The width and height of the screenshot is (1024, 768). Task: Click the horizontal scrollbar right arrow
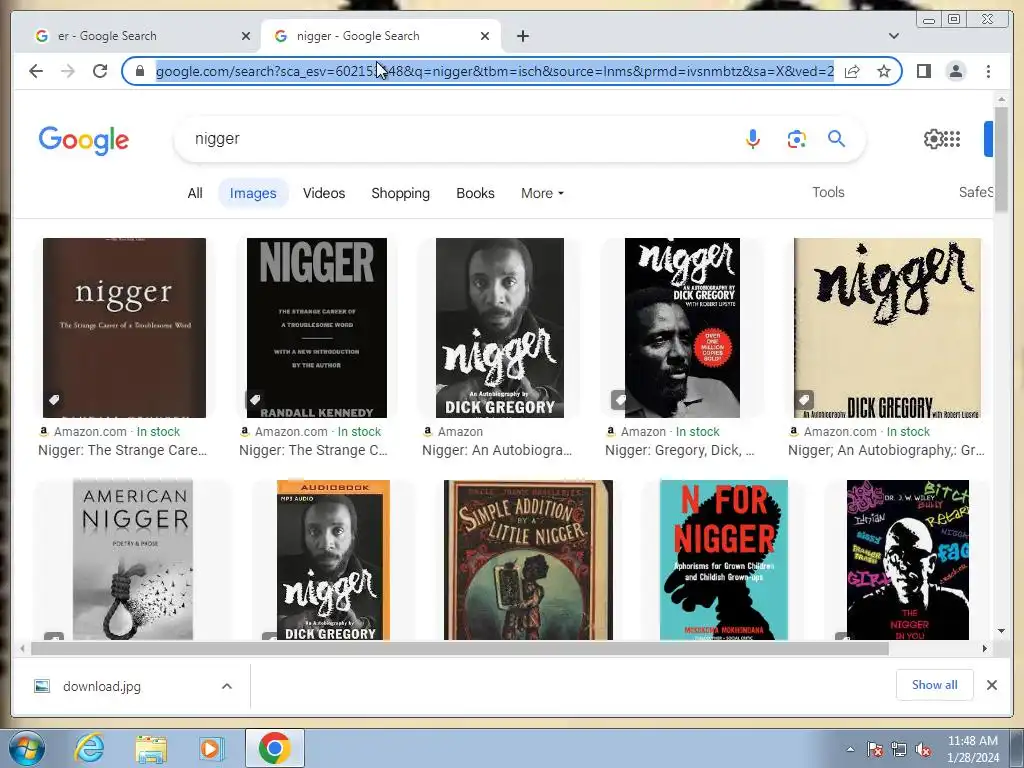[x=985, y=648]
